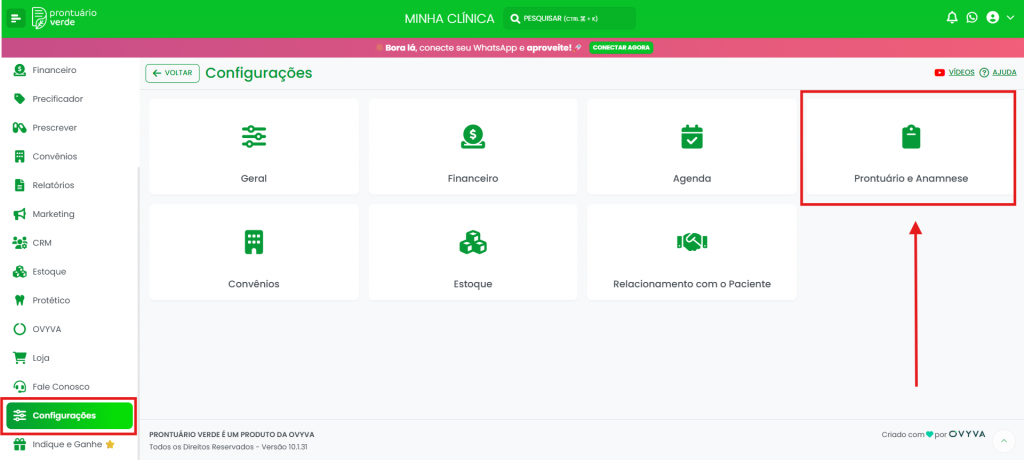Viewport: 1024px width, 460px height.
Task: Toggle the hamburger sidebar menu icon
Action: pyautogui.click(x=16, y=18)
